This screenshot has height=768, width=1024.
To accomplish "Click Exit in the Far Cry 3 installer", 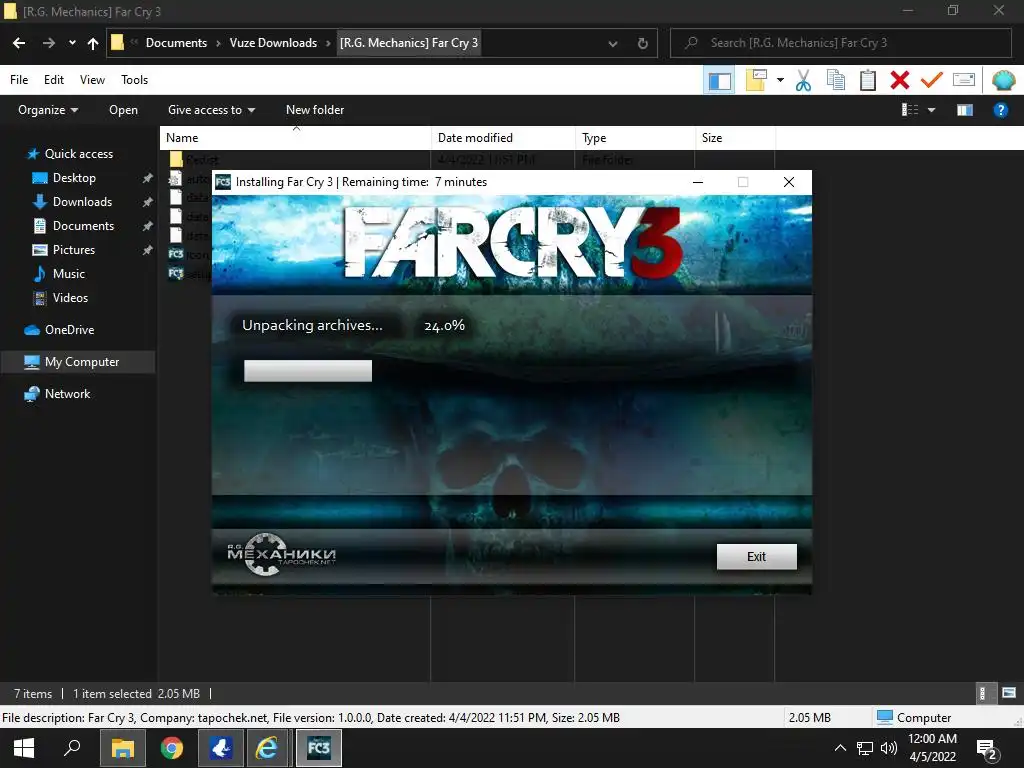I will tap(756, 556).
